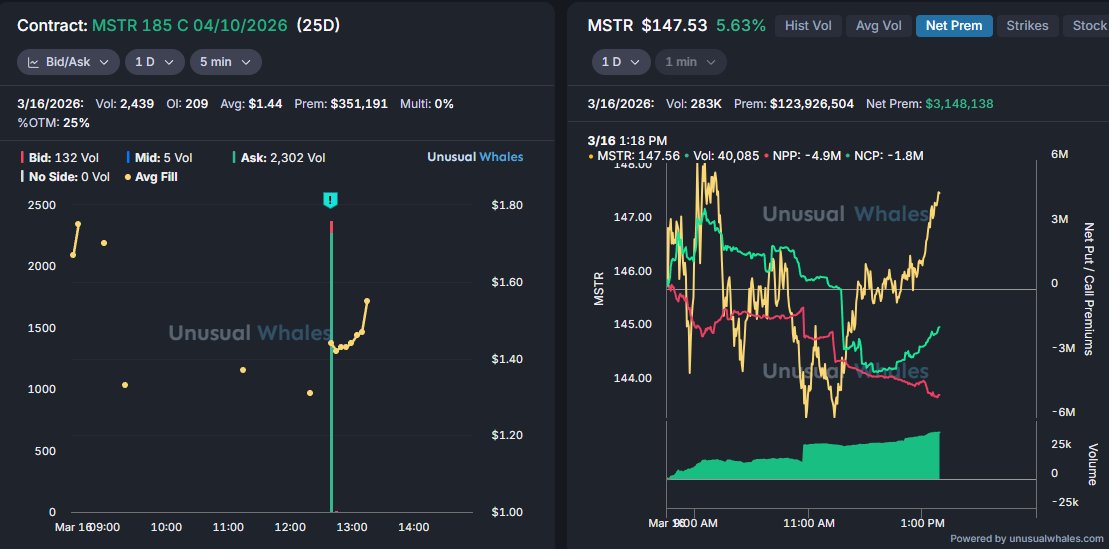Viewport: 1109px width, 549px height.
Task: Click the Vol: 283K stat
Action: tap(694, 104)
